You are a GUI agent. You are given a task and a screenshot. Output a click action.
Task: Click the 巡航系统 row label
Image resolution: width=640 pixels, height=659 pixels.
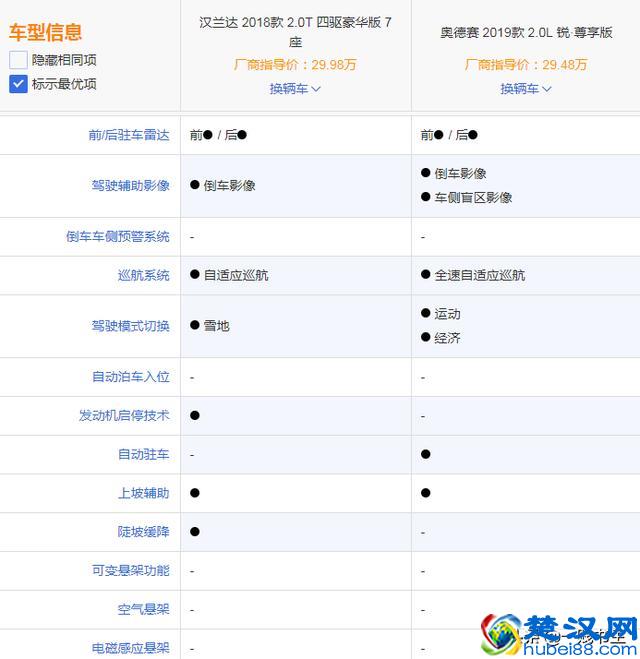(x=144, y=275)
